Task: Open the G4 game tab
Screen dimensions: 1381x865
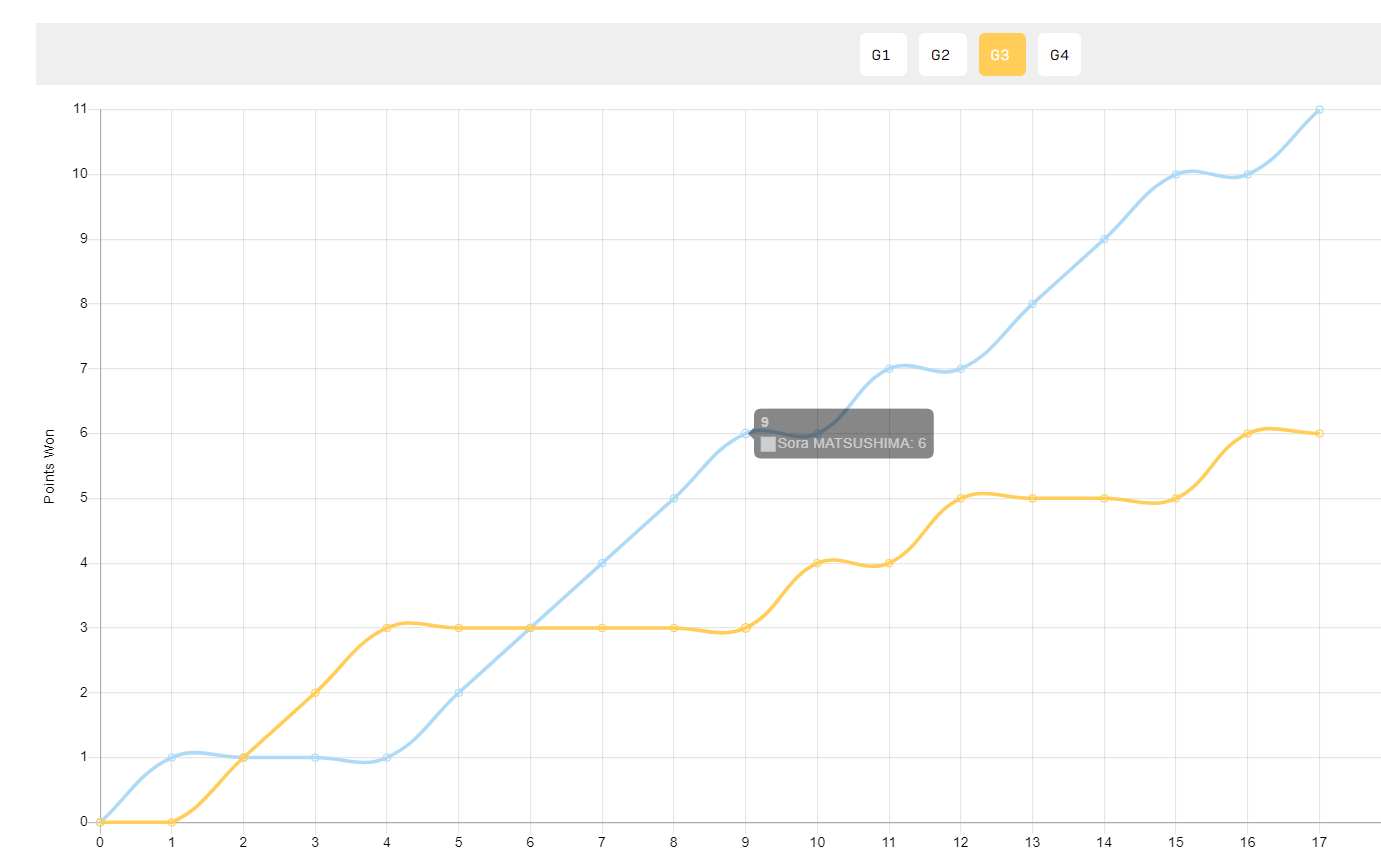Action: 1059,55
